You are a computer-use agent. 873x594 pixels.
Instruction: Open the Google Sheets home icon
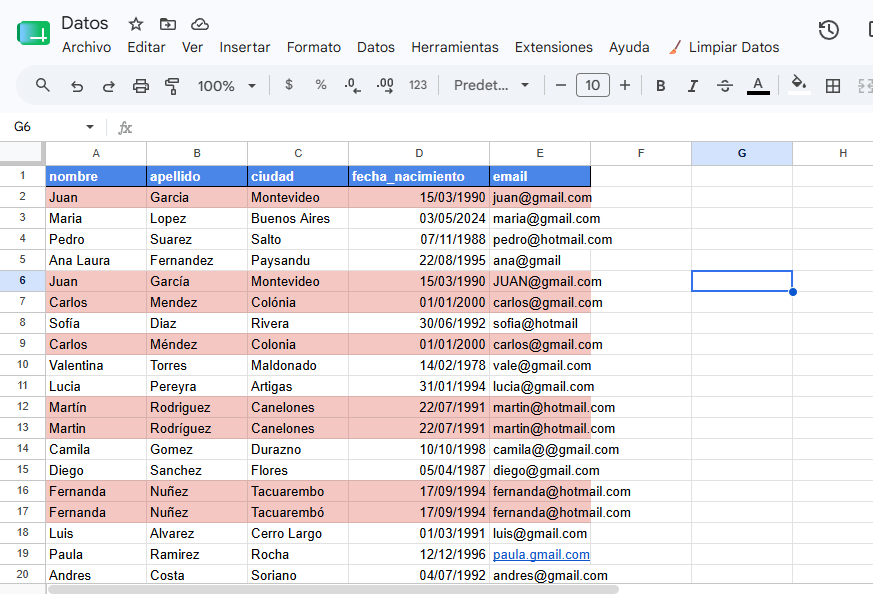coord(33,33)
